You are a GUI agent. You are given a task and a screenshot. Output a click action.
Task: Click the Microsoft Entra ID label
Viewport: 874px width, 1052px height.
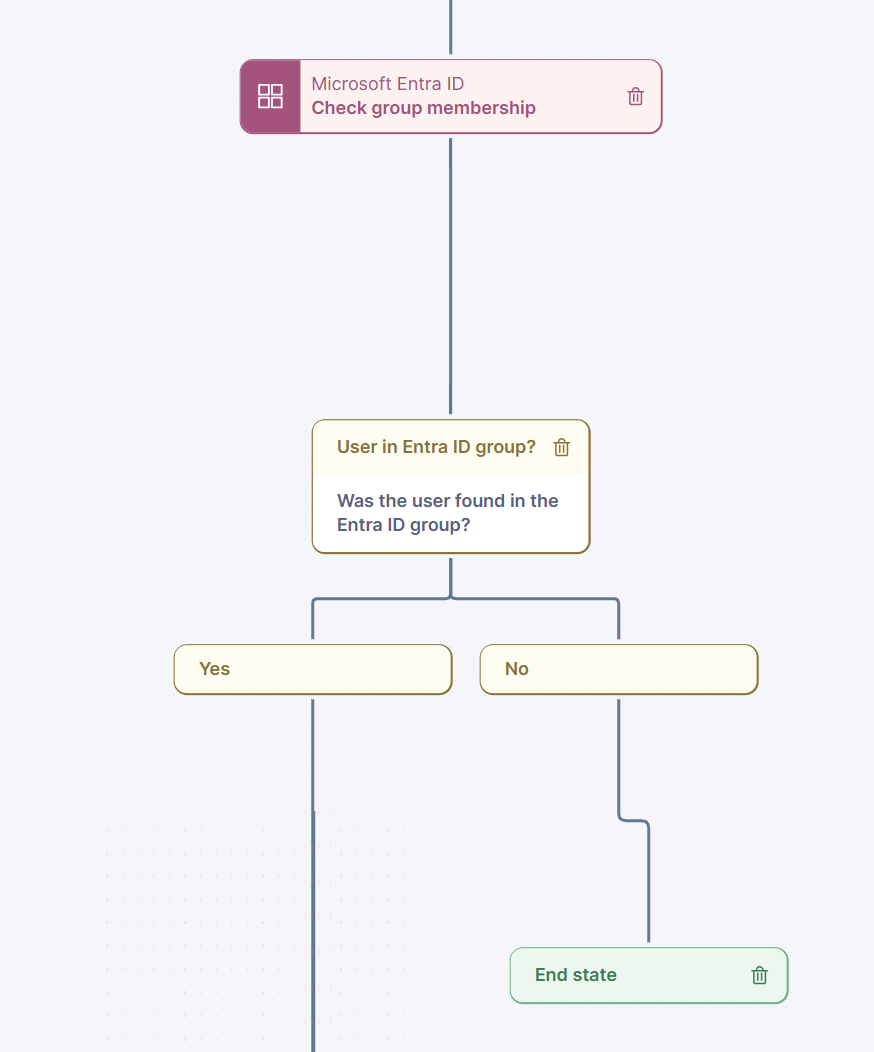(387, 84)
